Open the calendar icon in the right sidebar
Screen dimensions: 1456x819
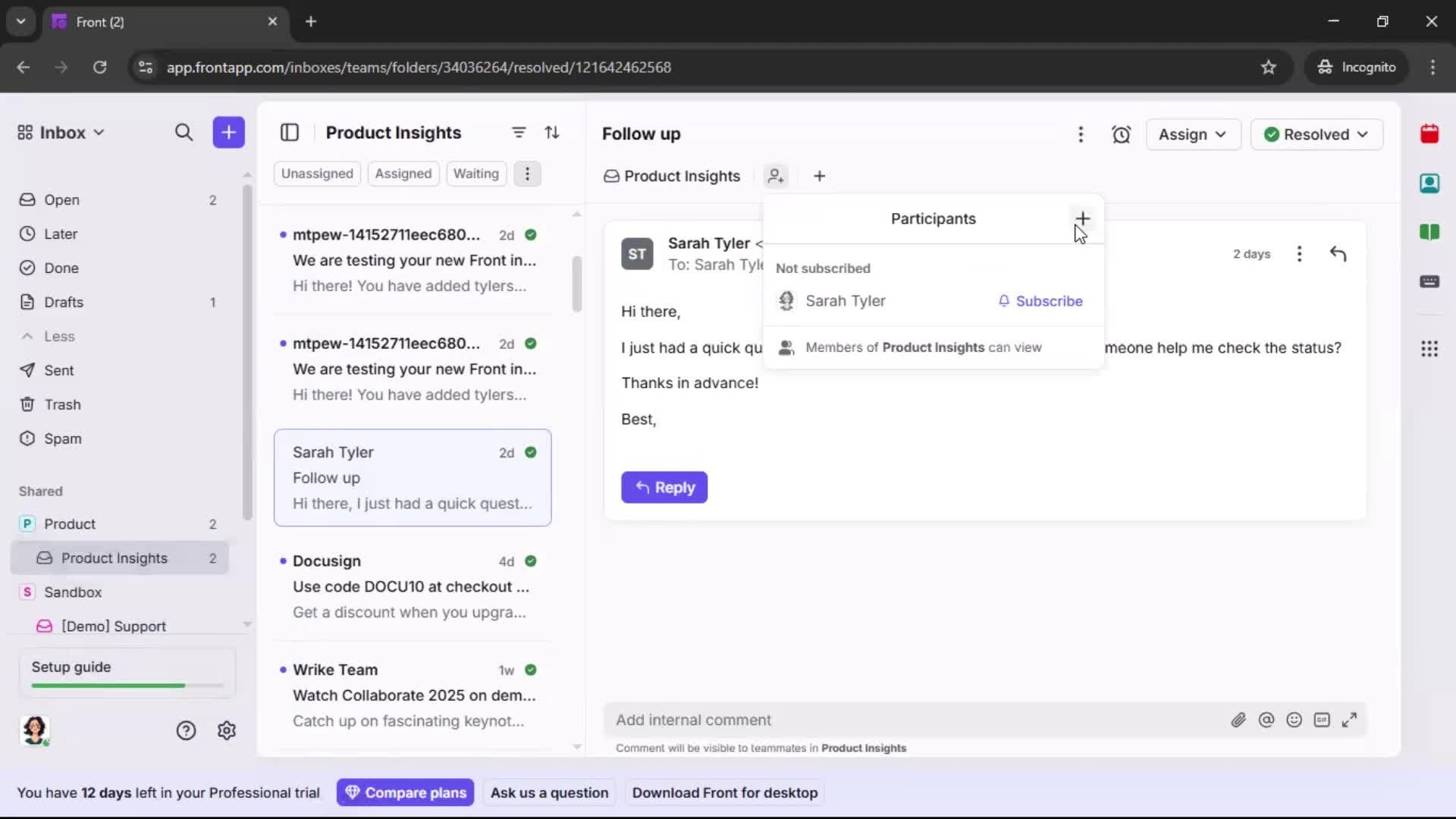[1430, 133]
